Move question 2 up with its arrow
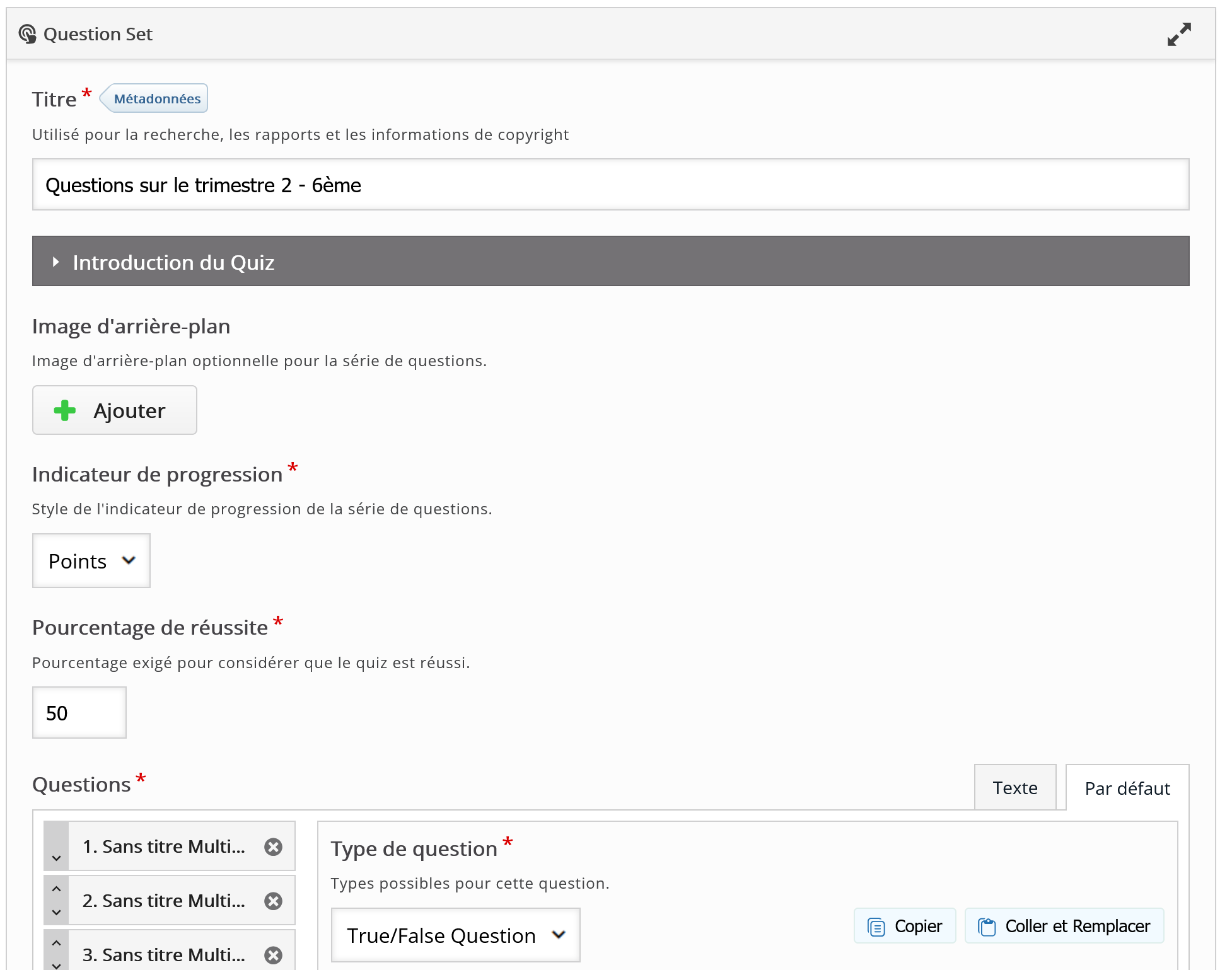Screen dimensions: 1232x970 coord(56,889)
